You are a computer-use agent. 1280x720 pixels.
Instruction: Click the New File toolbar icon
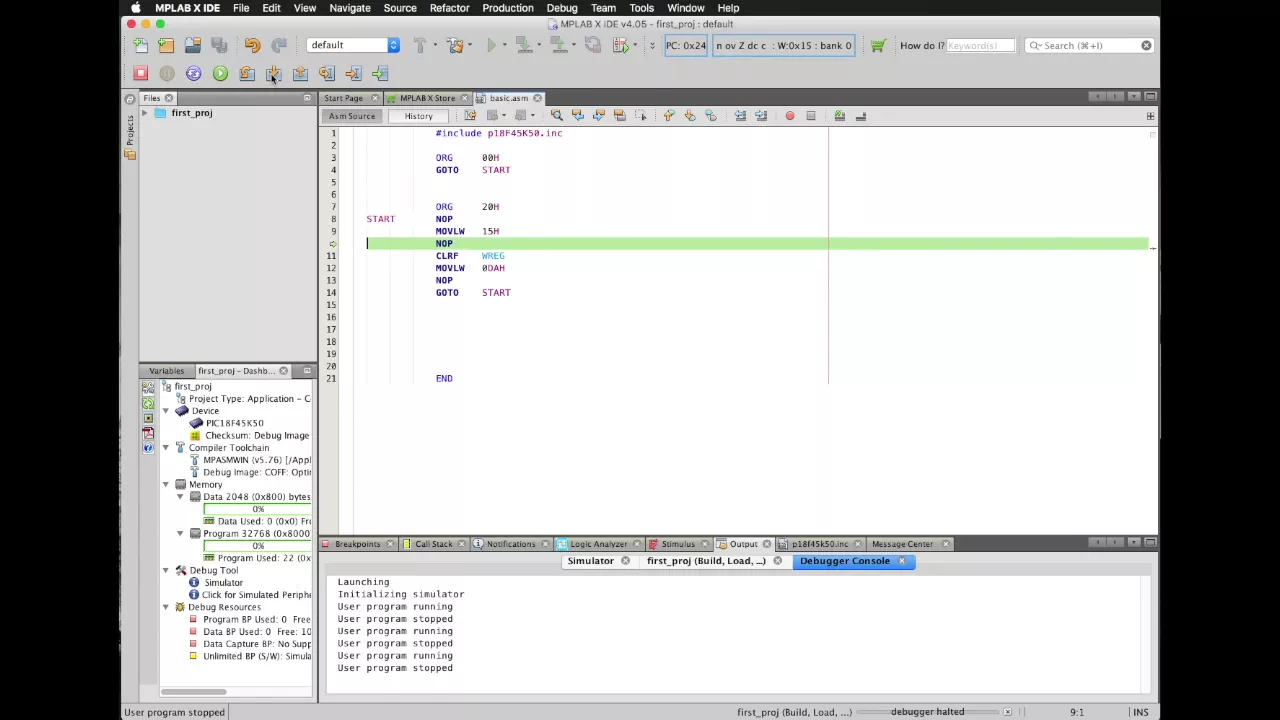point(140,45)
